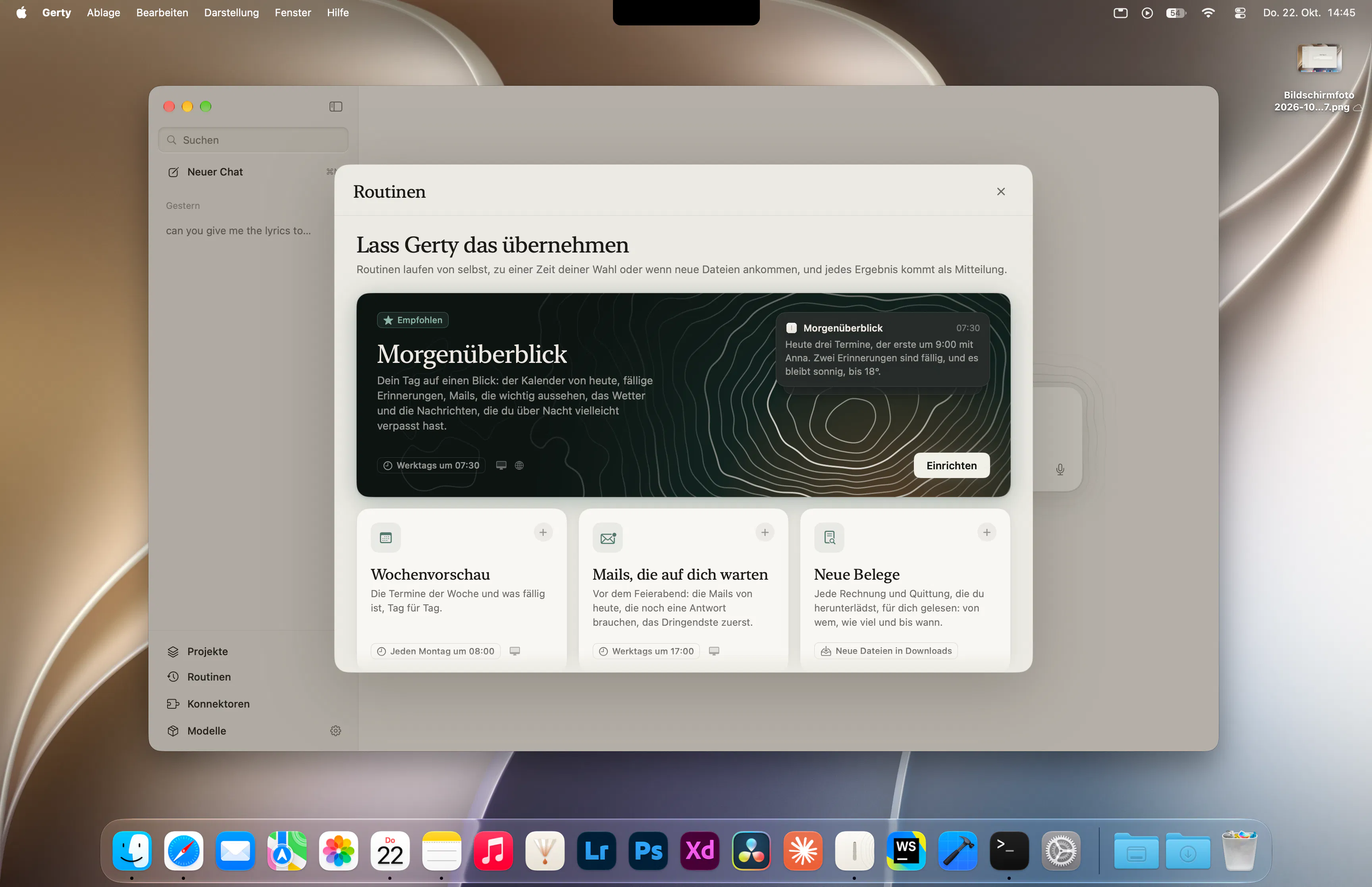This screenshot has height=887, width=1372.
Task: Open the Gerty app menu
Action: tap(56, 13)
